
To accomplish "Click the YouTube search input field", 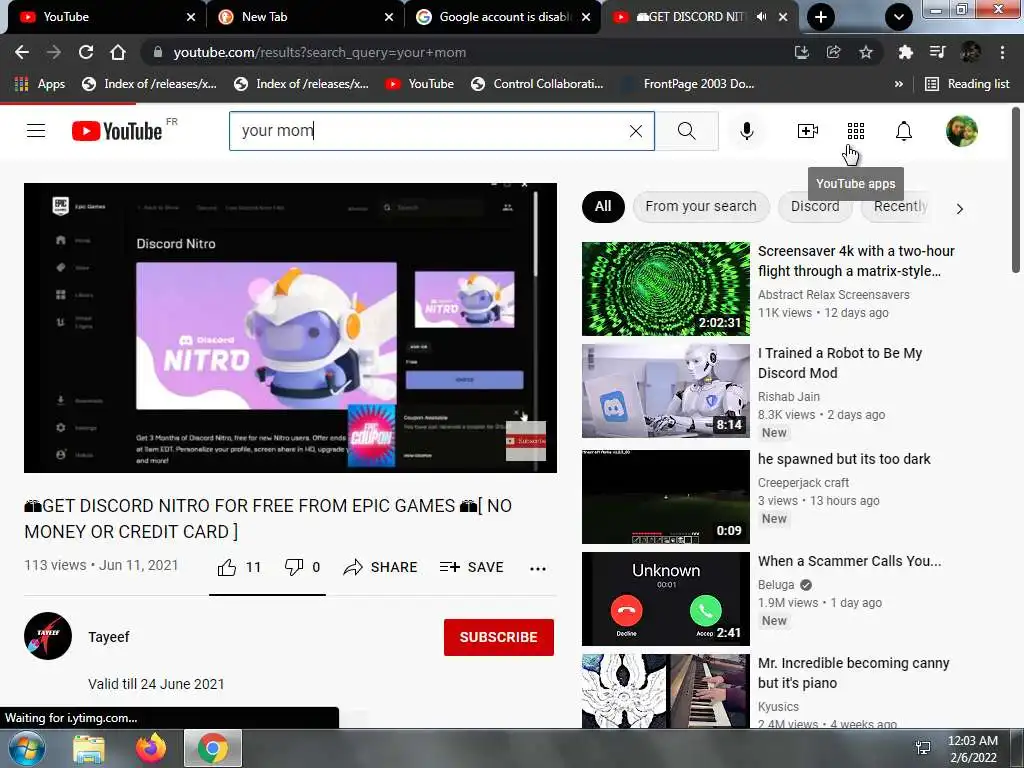I will click(431, 131).
